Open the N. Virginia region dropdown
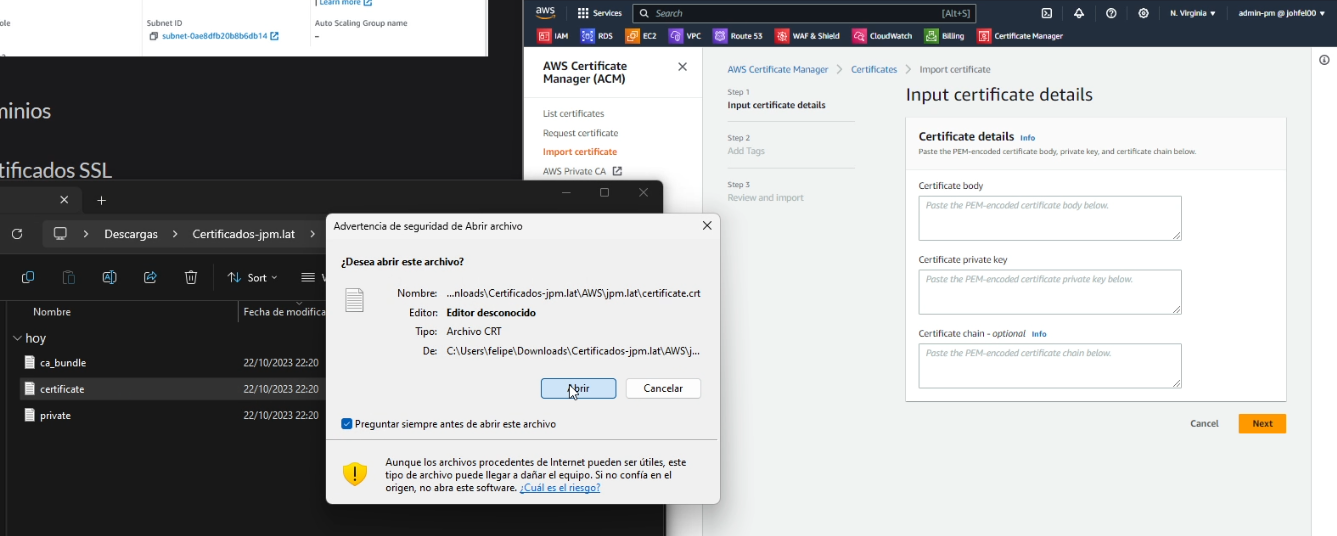This screenshot has width=1337, height=536. pos(1193,13)
